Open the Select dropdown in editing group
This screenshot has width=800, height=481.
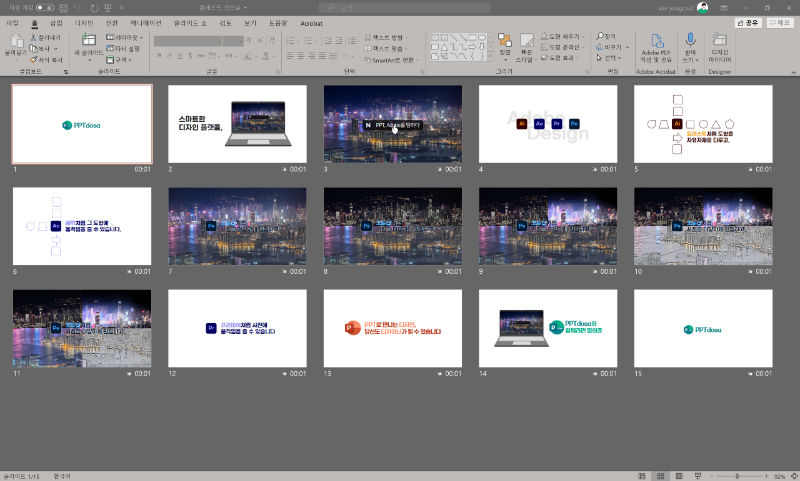tap(612, 58)
